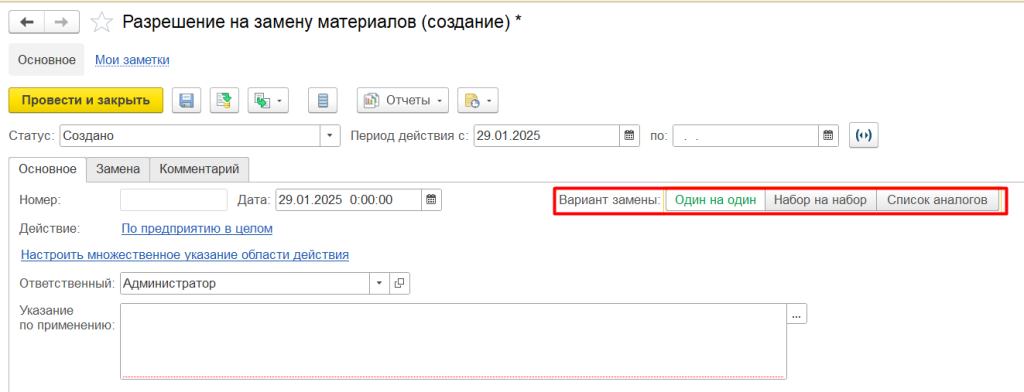This screenshot has height=392, width=1024.
Task: Click the post document icon button
Action: (224, 101)
